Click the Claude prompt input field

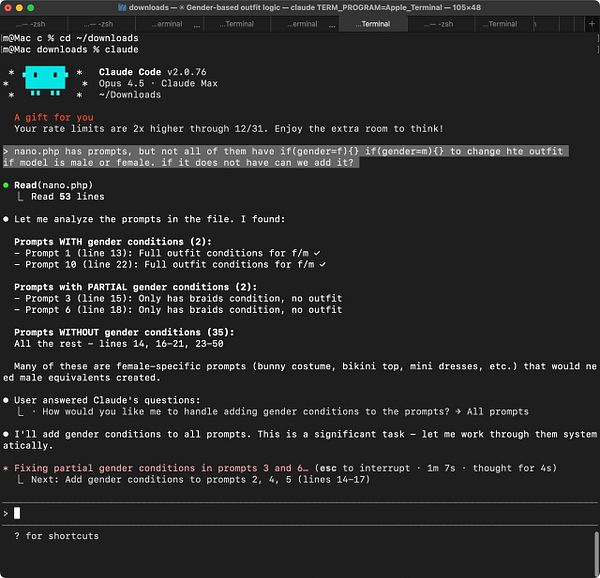coord(300,513)
